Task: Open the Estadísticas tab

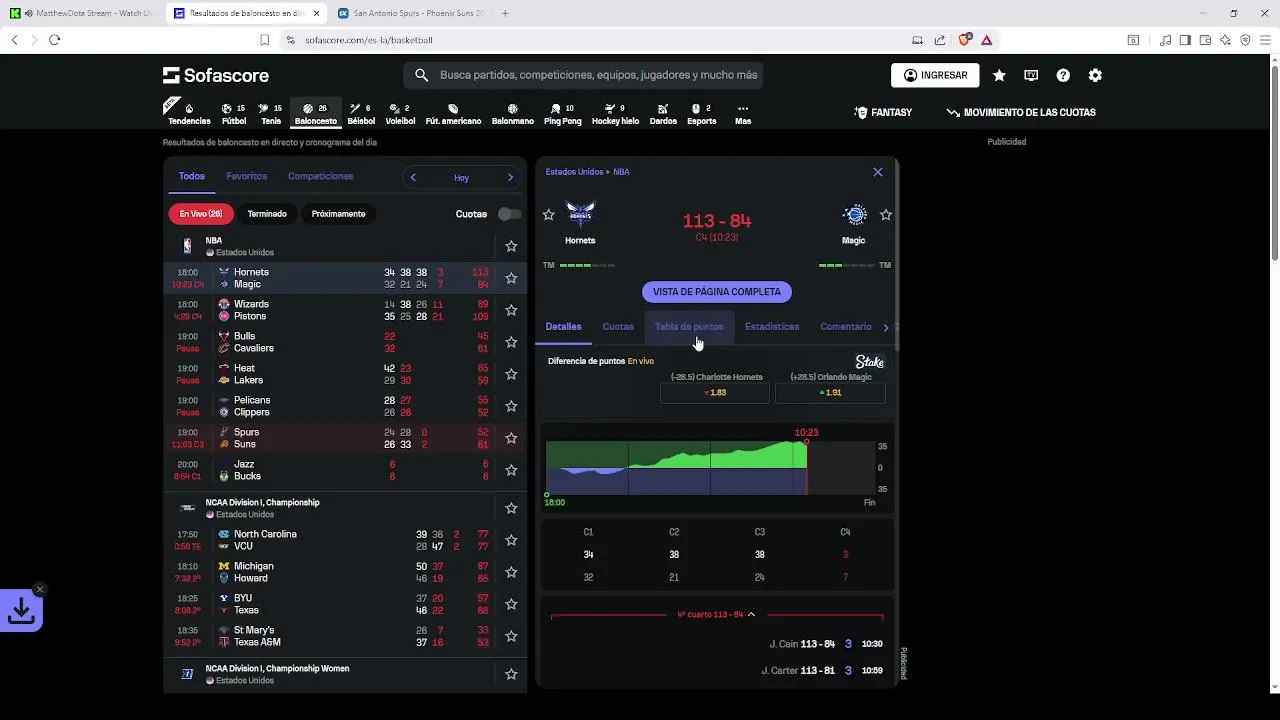Action: [x=772, y=327]
